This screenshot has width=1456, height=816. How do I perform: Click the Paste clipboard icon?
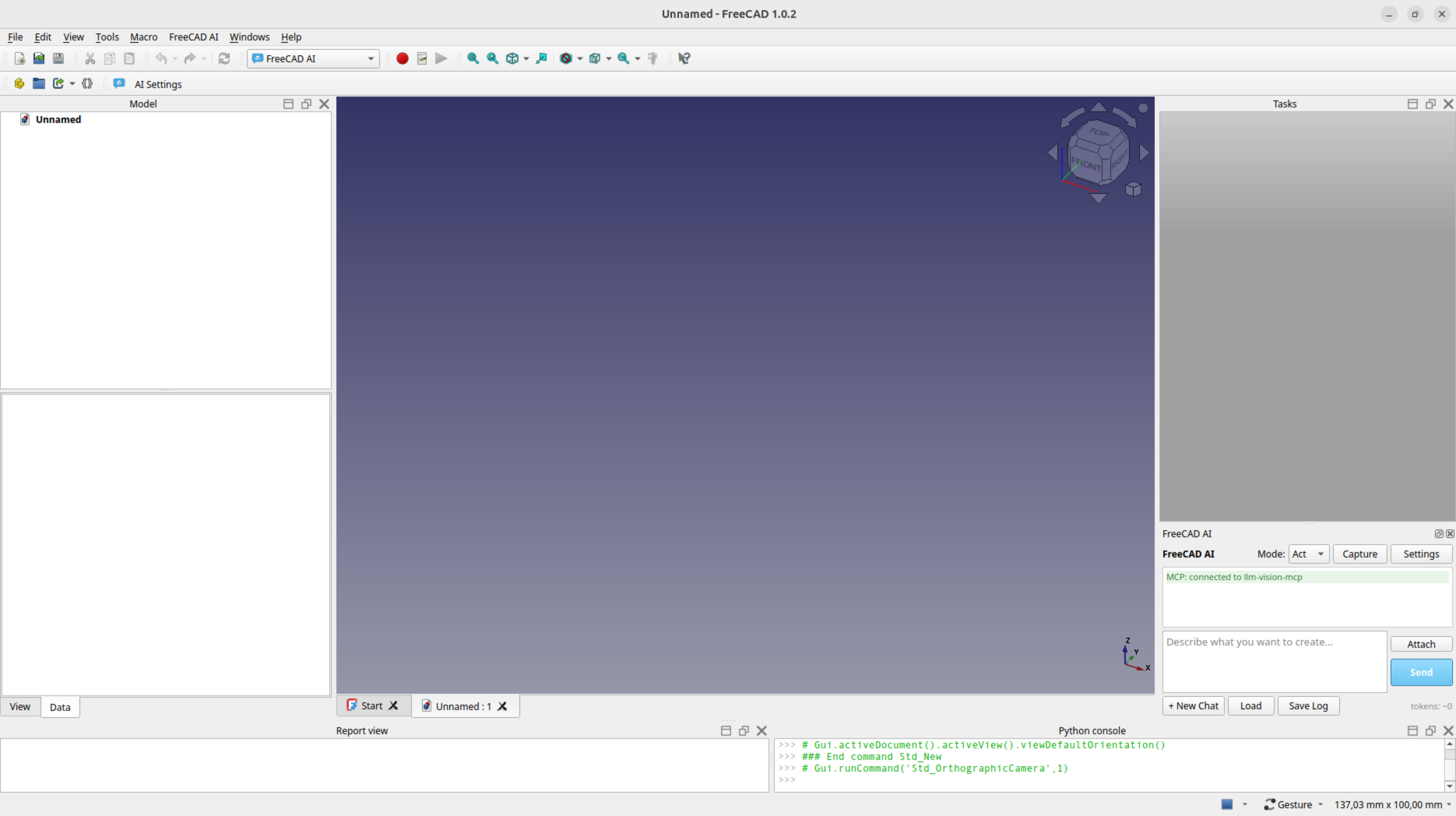click(129, 58)
